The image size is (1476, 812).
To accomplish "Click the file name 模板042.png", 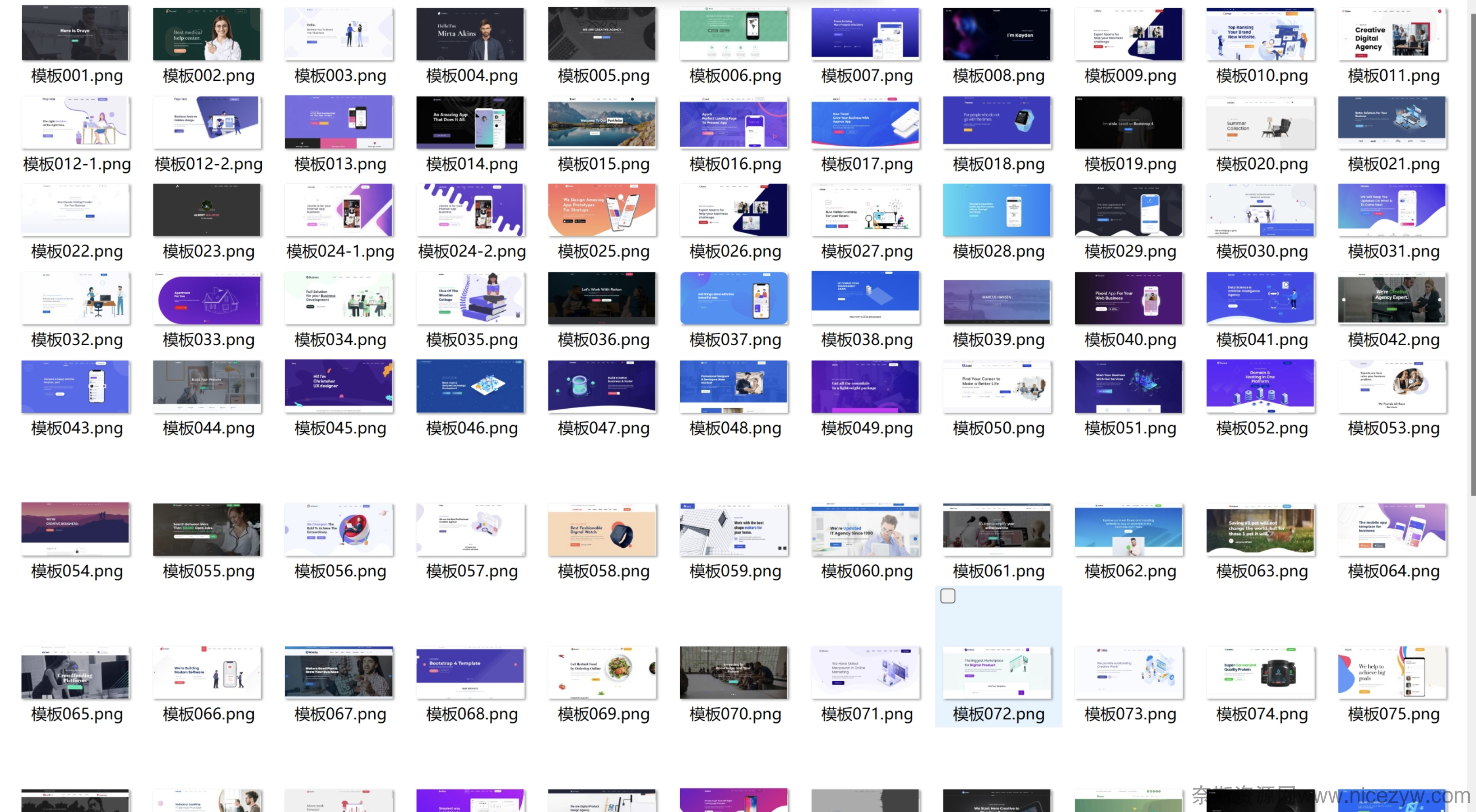I will (1393, 340).
